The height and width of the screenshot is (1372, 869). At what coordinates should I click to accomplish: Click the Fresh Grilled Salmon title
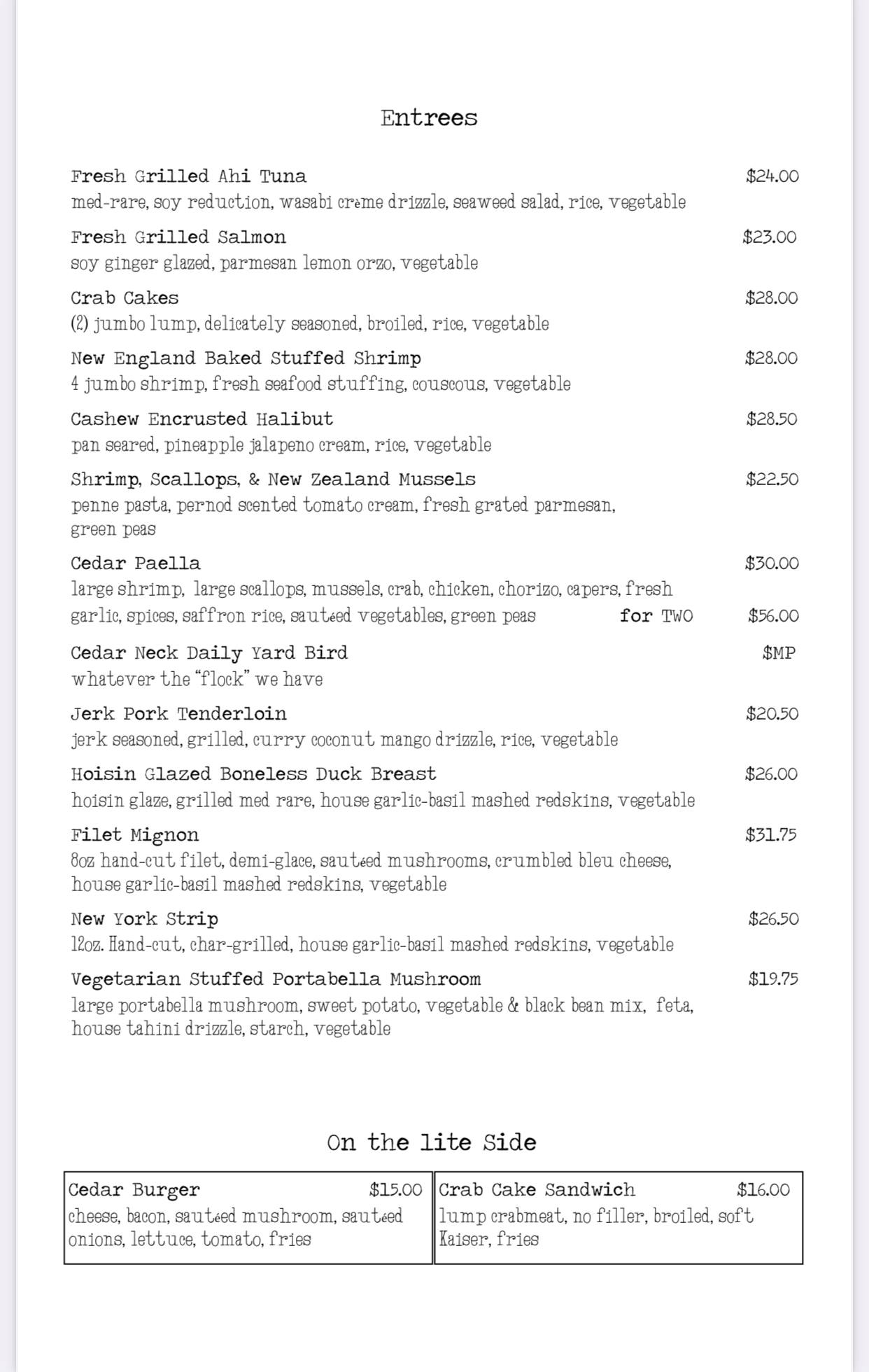tap(178, 237)
